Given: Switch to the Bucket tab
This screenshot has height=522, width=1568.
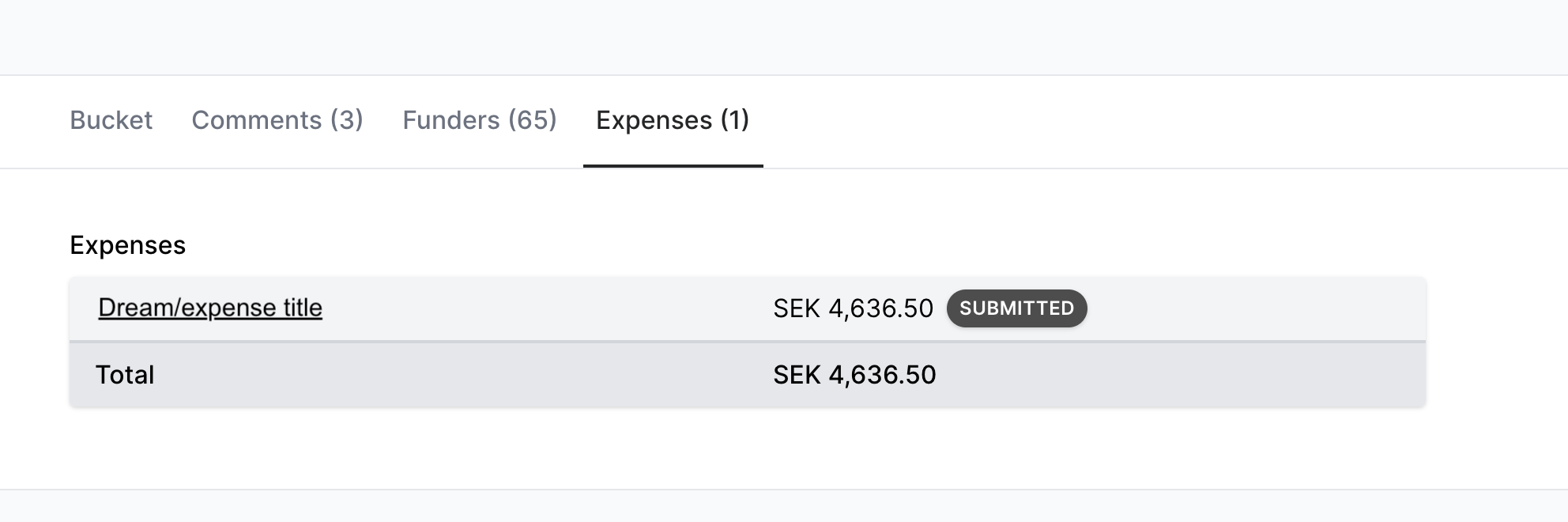Looking at the screenshot, I should (111, 120).
